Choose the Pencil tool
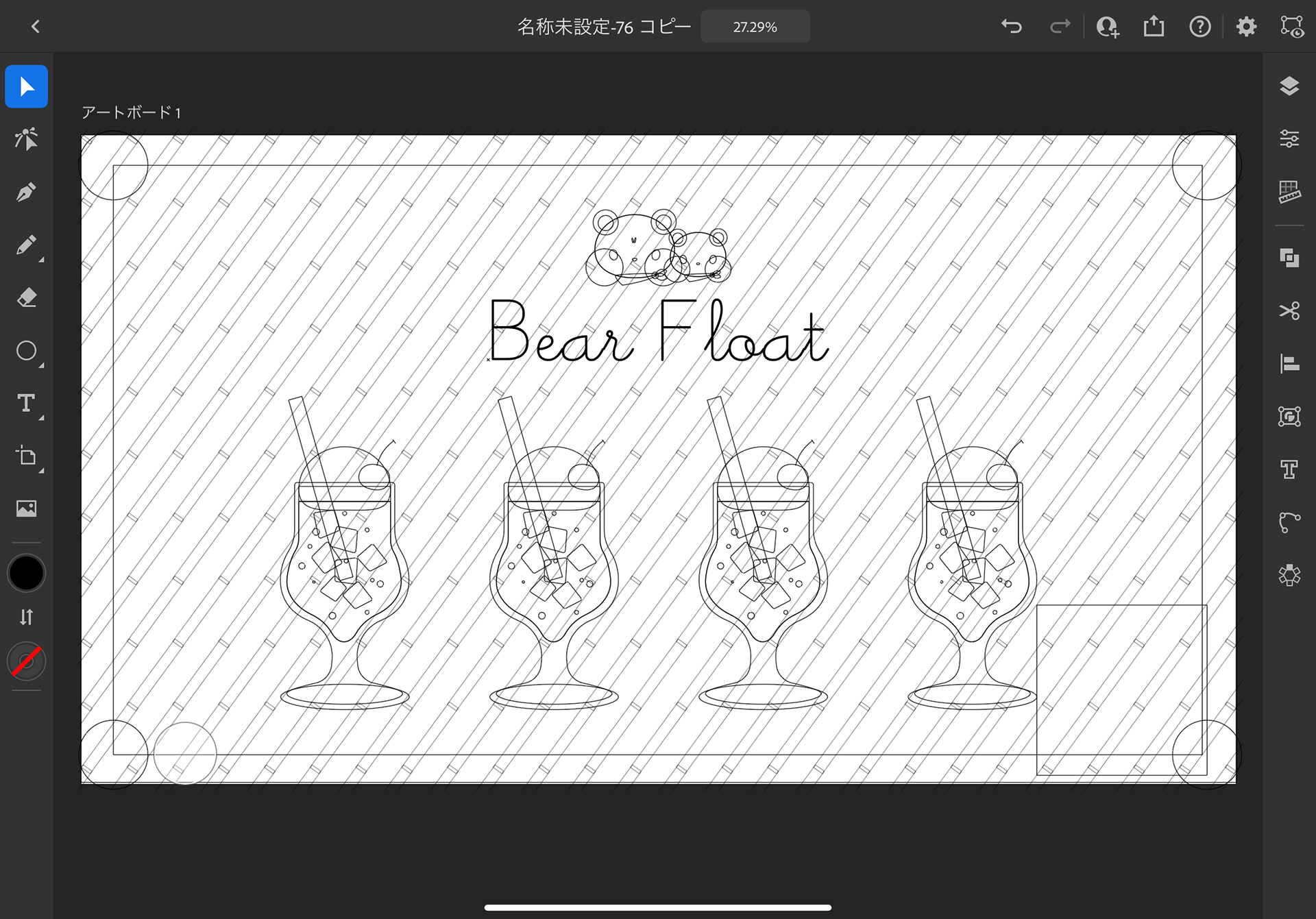This screenshot has height=919, width=1316. (x=26, y=245)
